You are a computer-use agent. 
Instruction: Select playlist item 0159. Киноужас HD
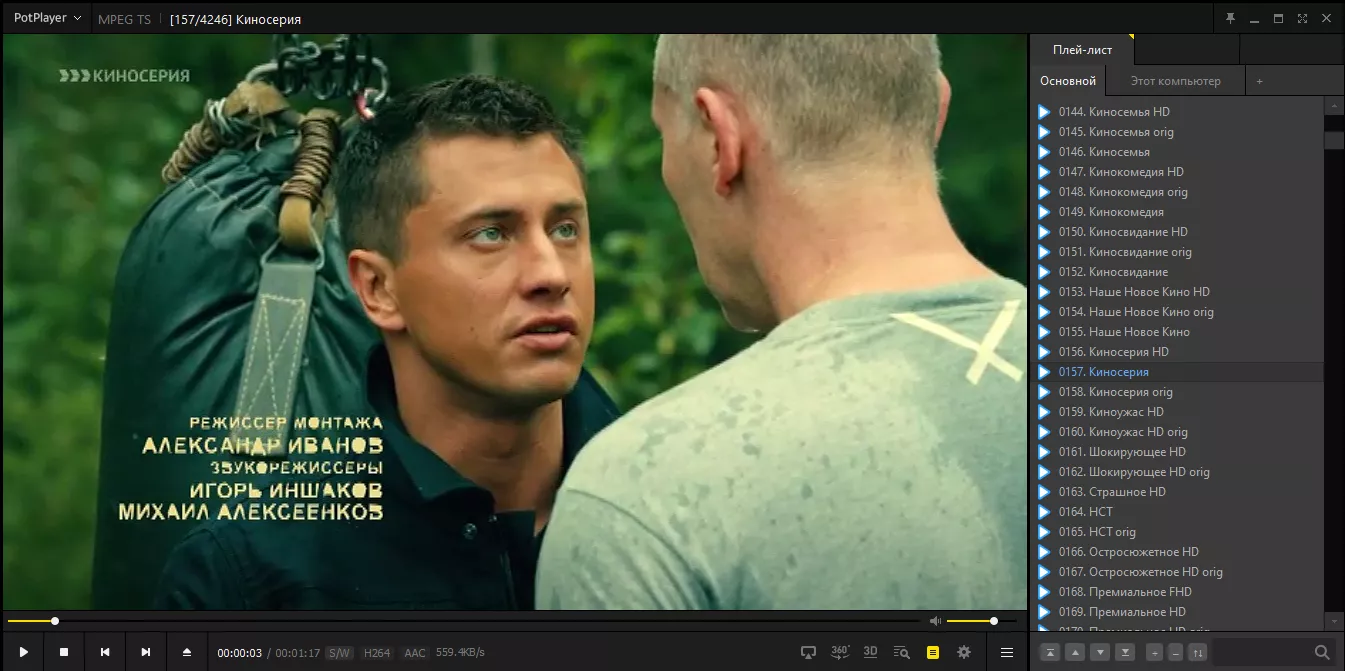pyautogui.click(x=1178, y=412)
